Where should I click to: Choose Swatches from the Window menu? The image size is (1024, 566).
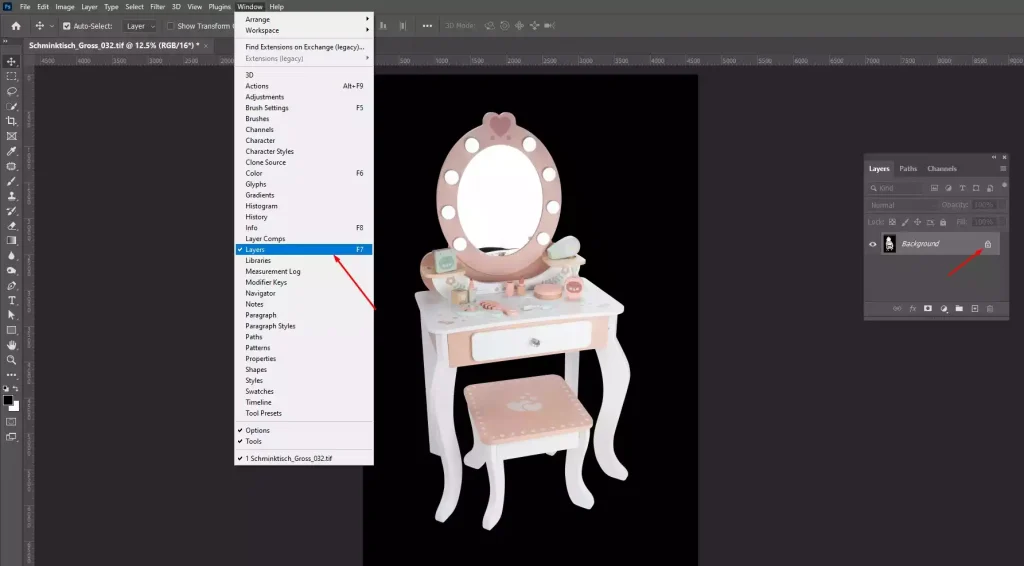click(x=304, y=391)
